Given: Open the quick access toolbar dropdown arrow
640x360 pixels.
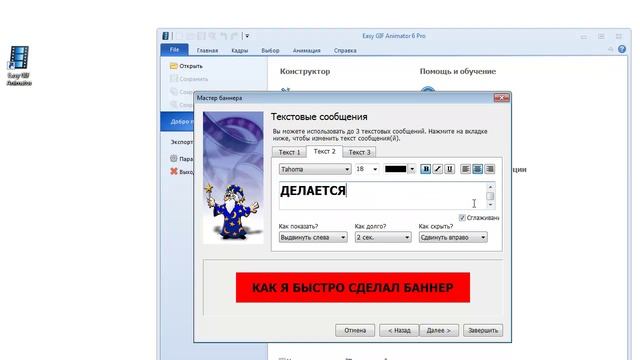Looking at the screenshot, I should click(247, 36).
